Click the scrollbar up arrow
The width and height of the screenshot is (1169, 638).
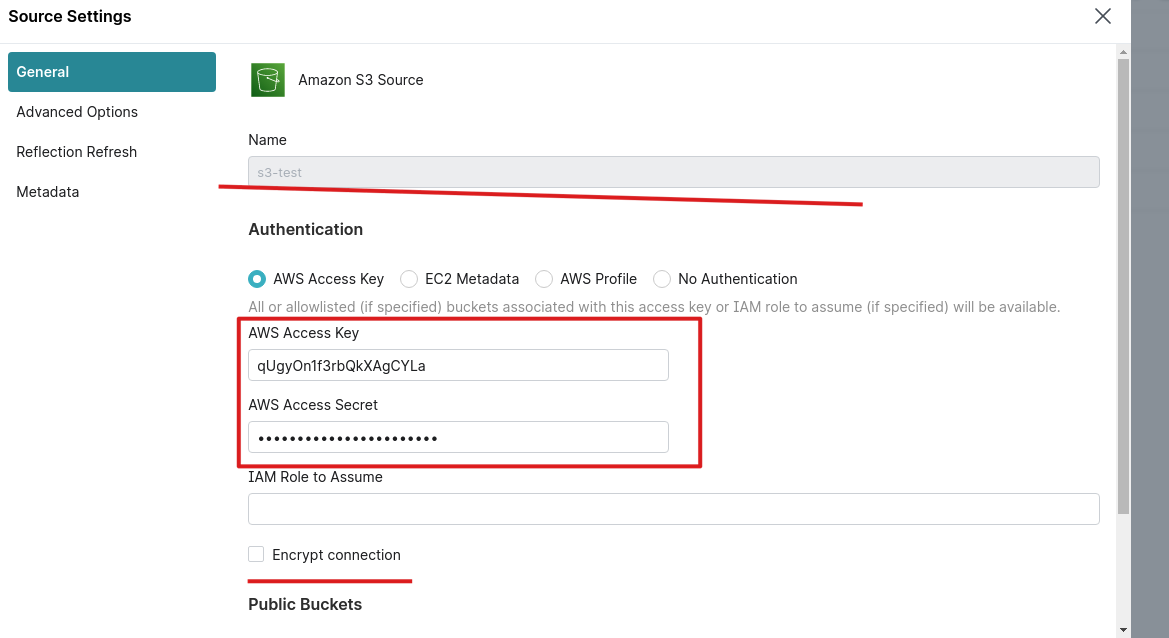click(1124, 52)
